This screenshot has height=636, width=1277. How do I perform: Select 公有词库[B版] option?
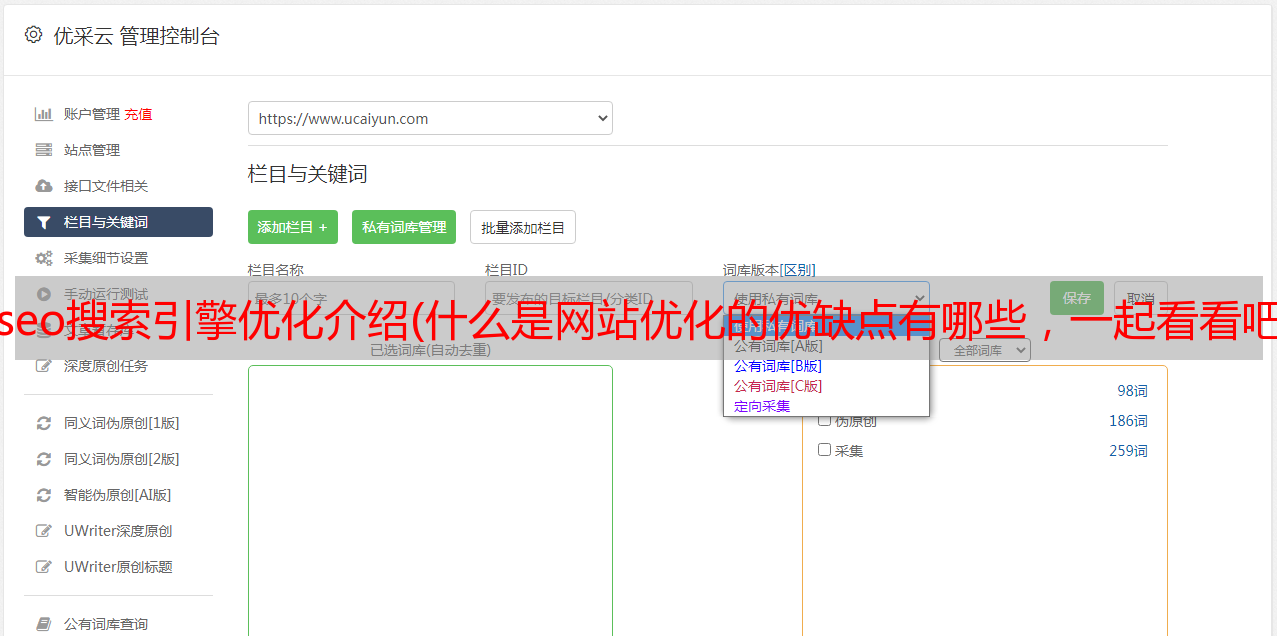pyautogui.click(x=778, y=366)
